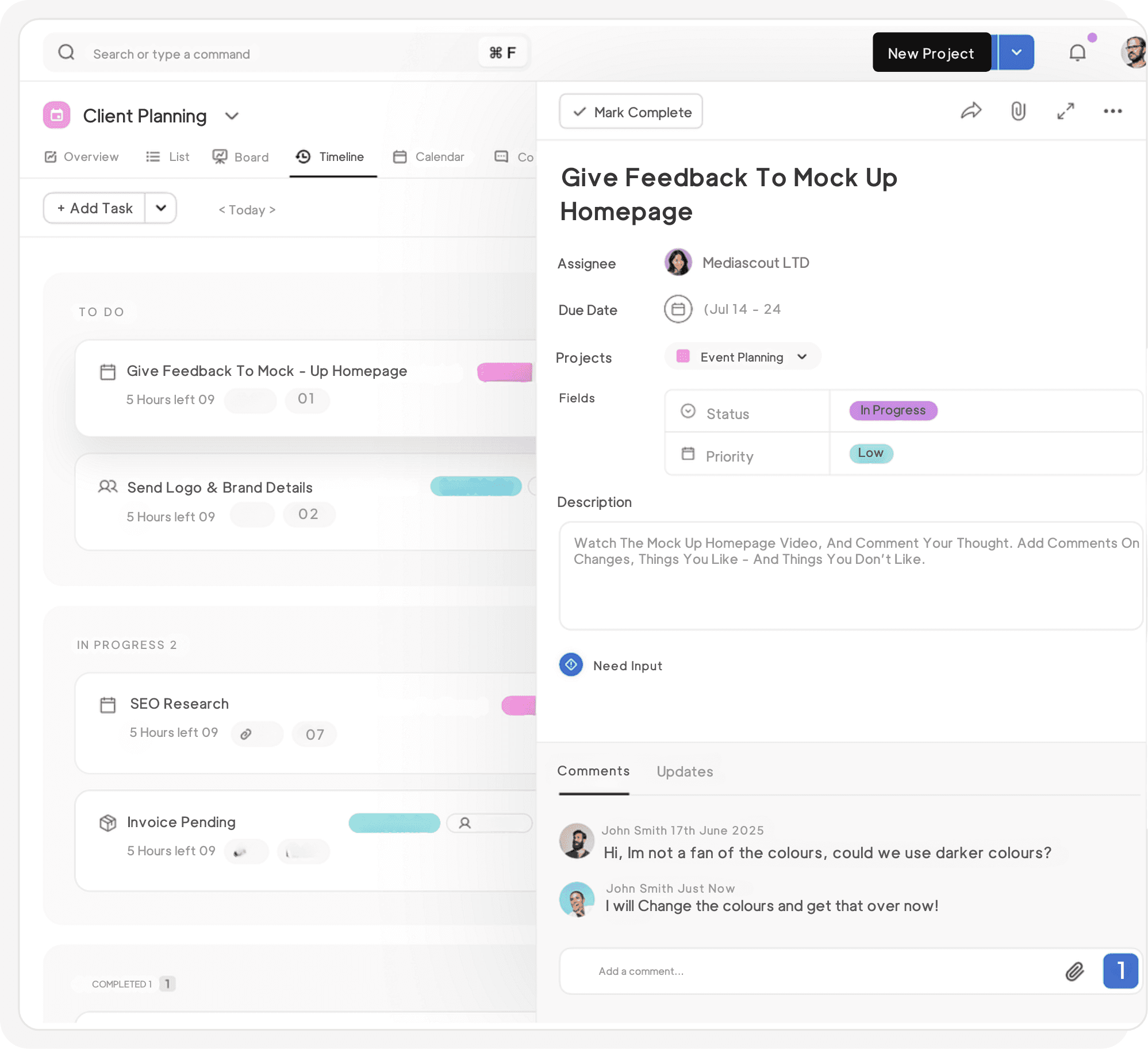Image resolution: width=1148 pixels, height=1049 pixels.
Task: Click the Mediascout LTD assignee avatar
Action: point(678,263)
